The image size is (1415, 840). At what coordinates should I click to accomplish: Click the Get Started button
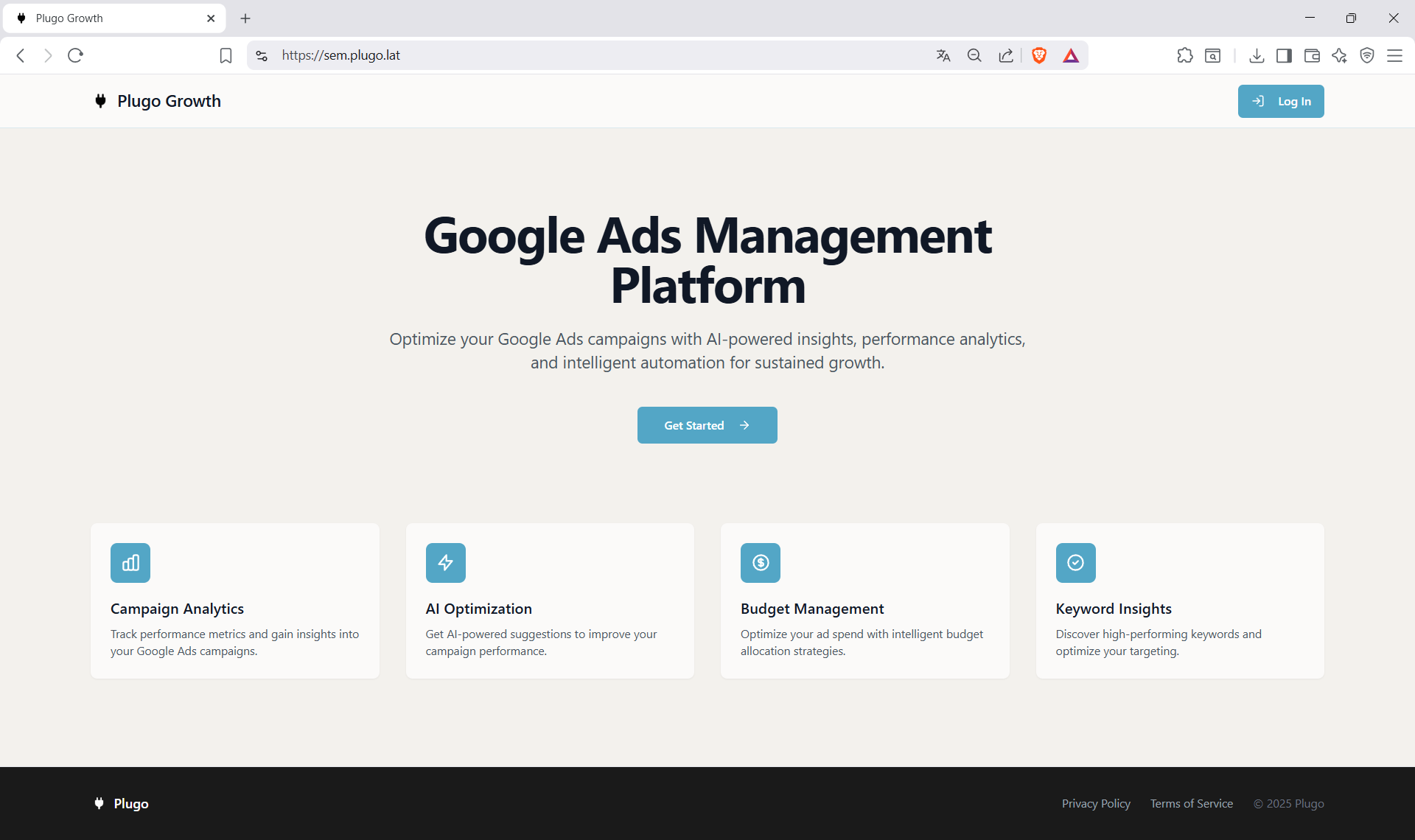(707, 425)
